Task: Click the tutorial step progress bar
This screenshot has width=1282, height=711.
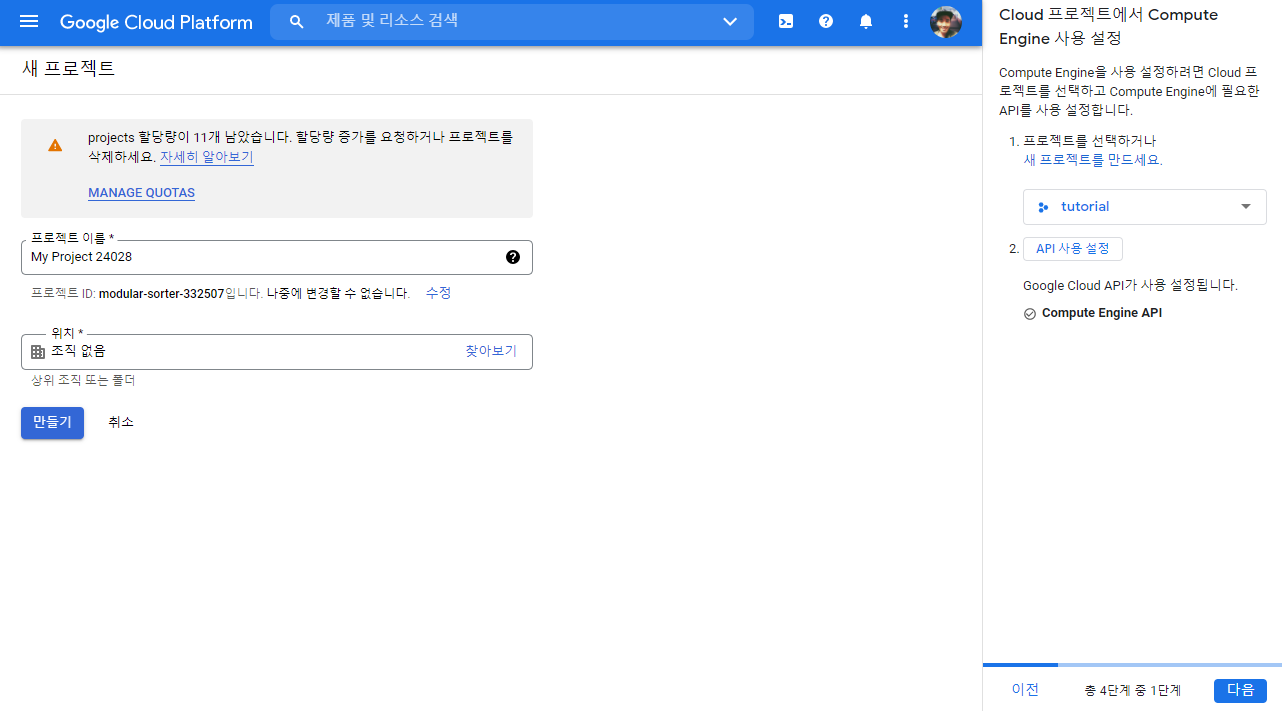Action: click(x=1132, y=665)
